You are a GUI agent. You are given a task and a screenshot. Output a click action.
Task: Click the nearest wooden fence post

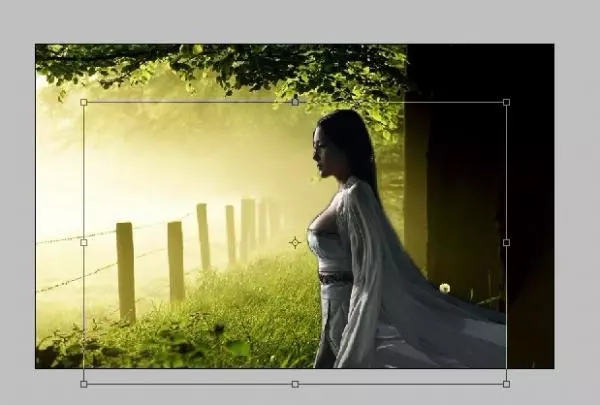(x=125, y=270)
